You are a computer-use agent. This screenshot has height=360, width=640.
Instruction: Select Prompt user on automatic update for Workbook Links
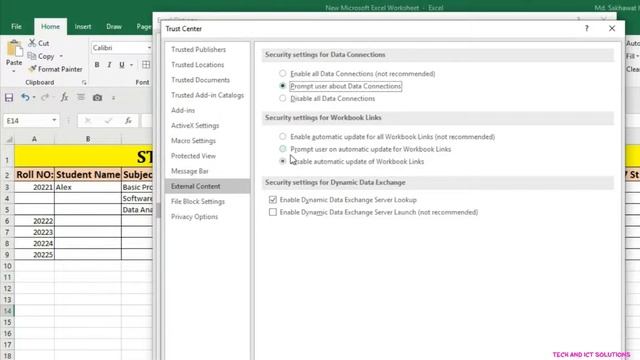(282, 149)
